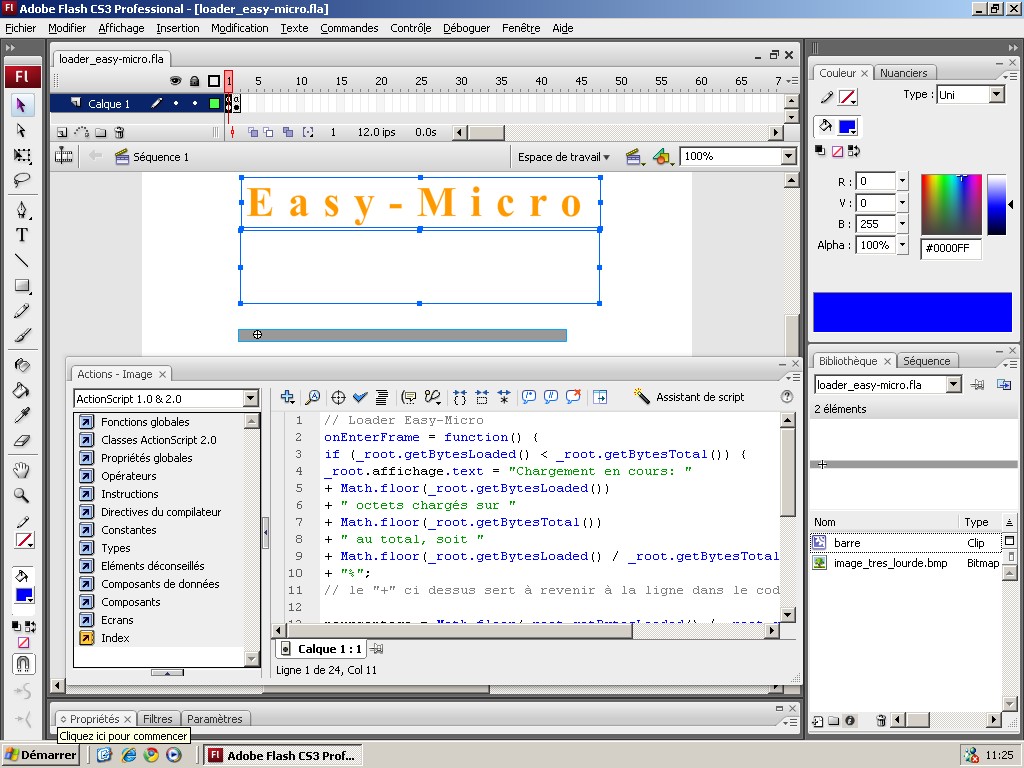The height and width of the screenshot is (768, 1024).
Task: Select the Eyedropper tool
Action: pyautogui.click(x=22, y=415)
